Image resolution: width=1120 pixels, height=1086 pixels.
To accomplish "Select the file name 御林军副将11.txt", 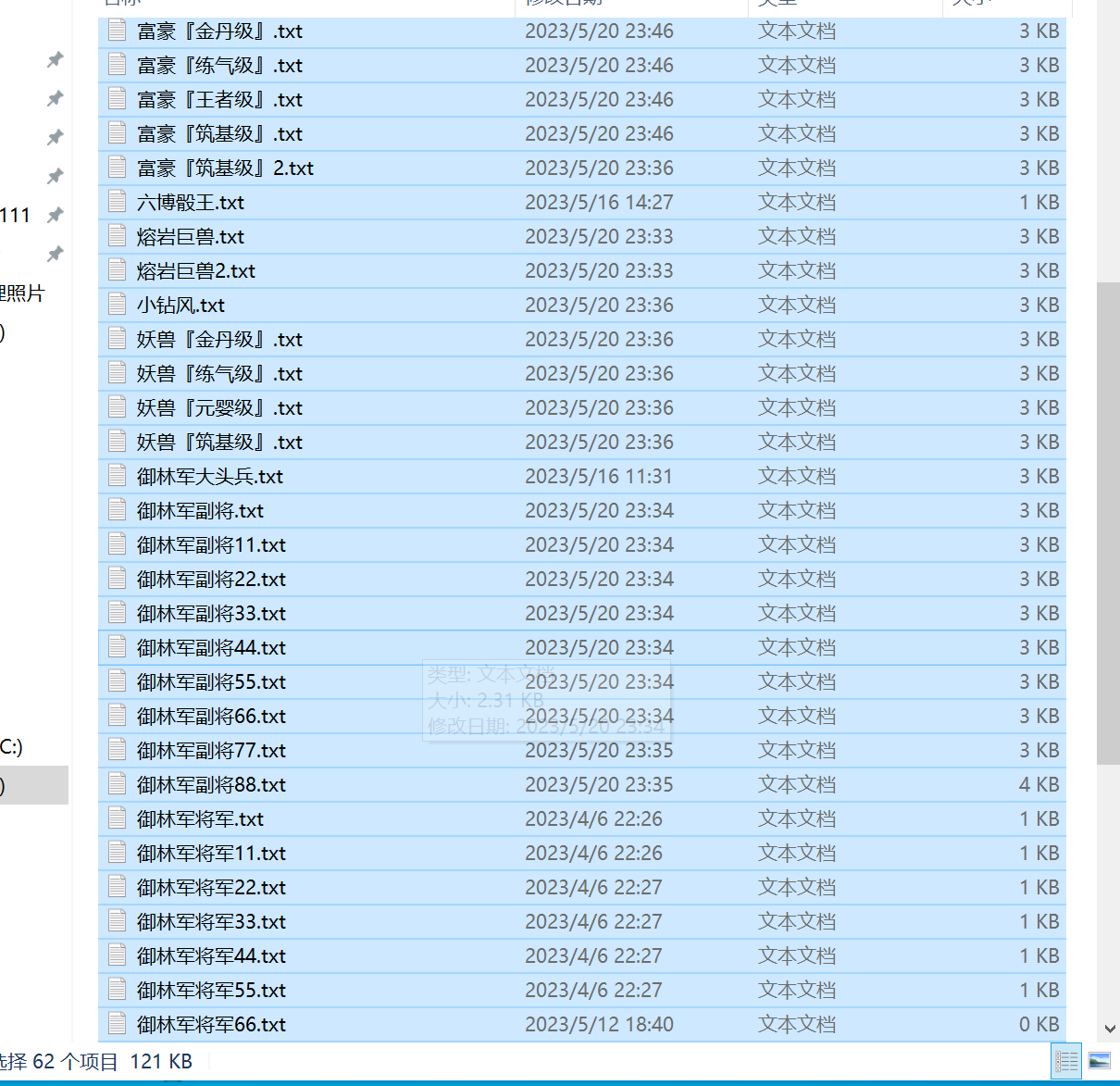I will click(x=211, y=544).
